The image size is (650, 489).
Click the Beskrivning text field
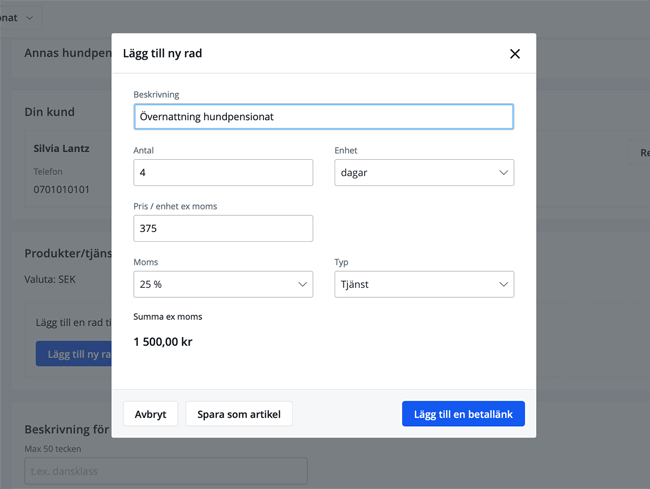click(323, 117)
